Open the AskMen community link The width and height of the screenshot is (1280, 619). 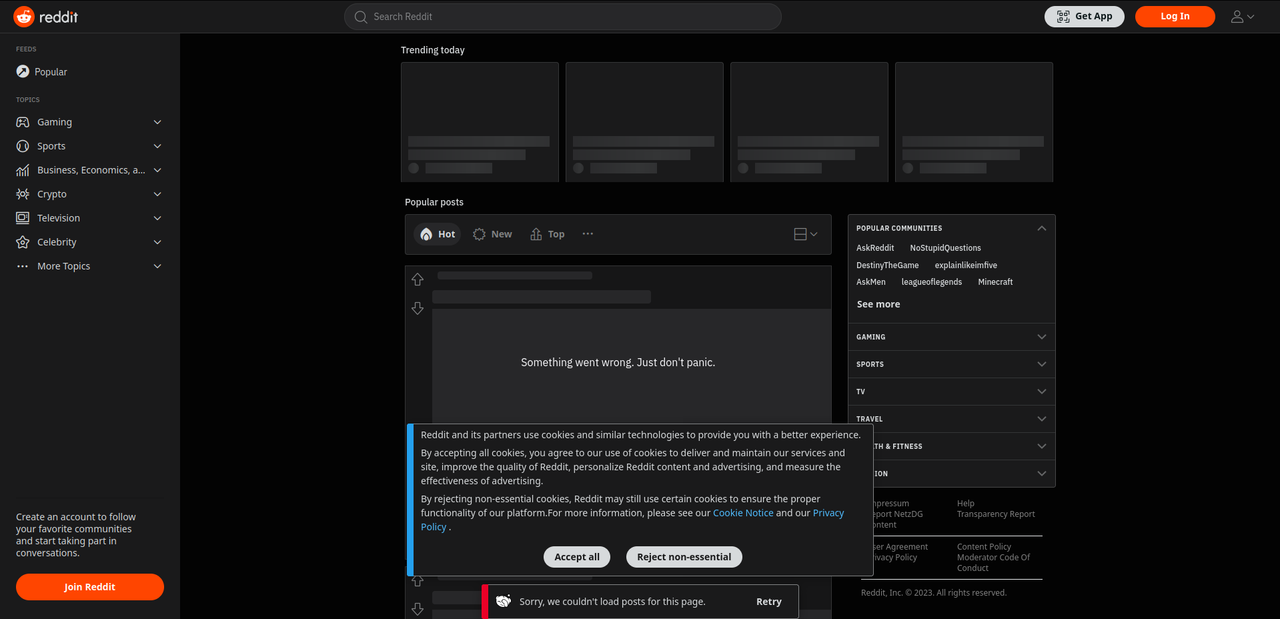point(871,282)
